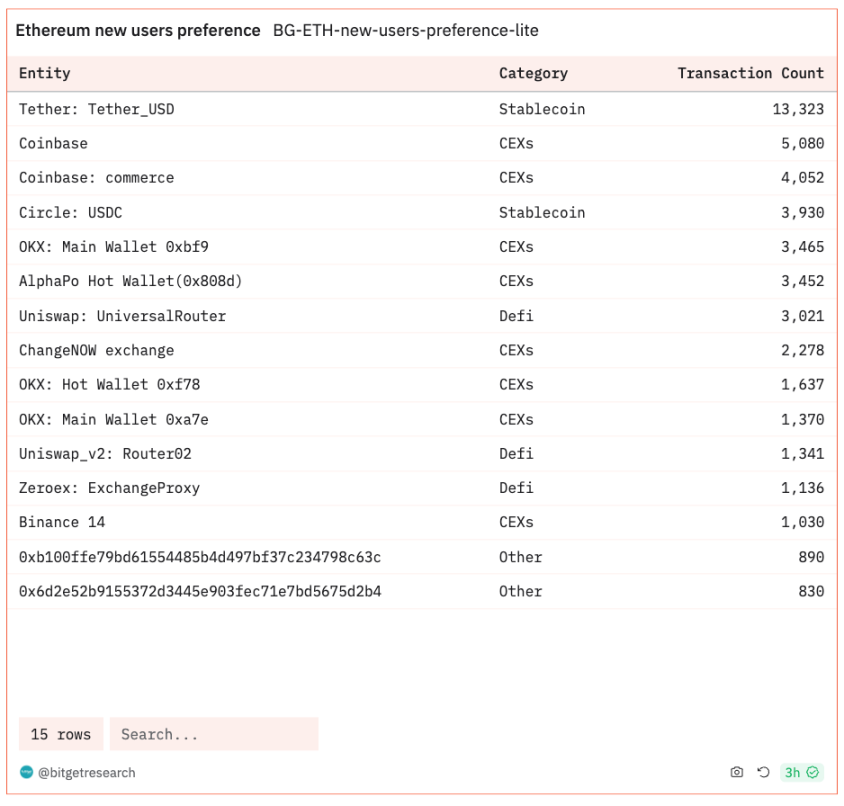844x806 pixels.
Task: Click the refresh query icon
Action: point(763,772)
